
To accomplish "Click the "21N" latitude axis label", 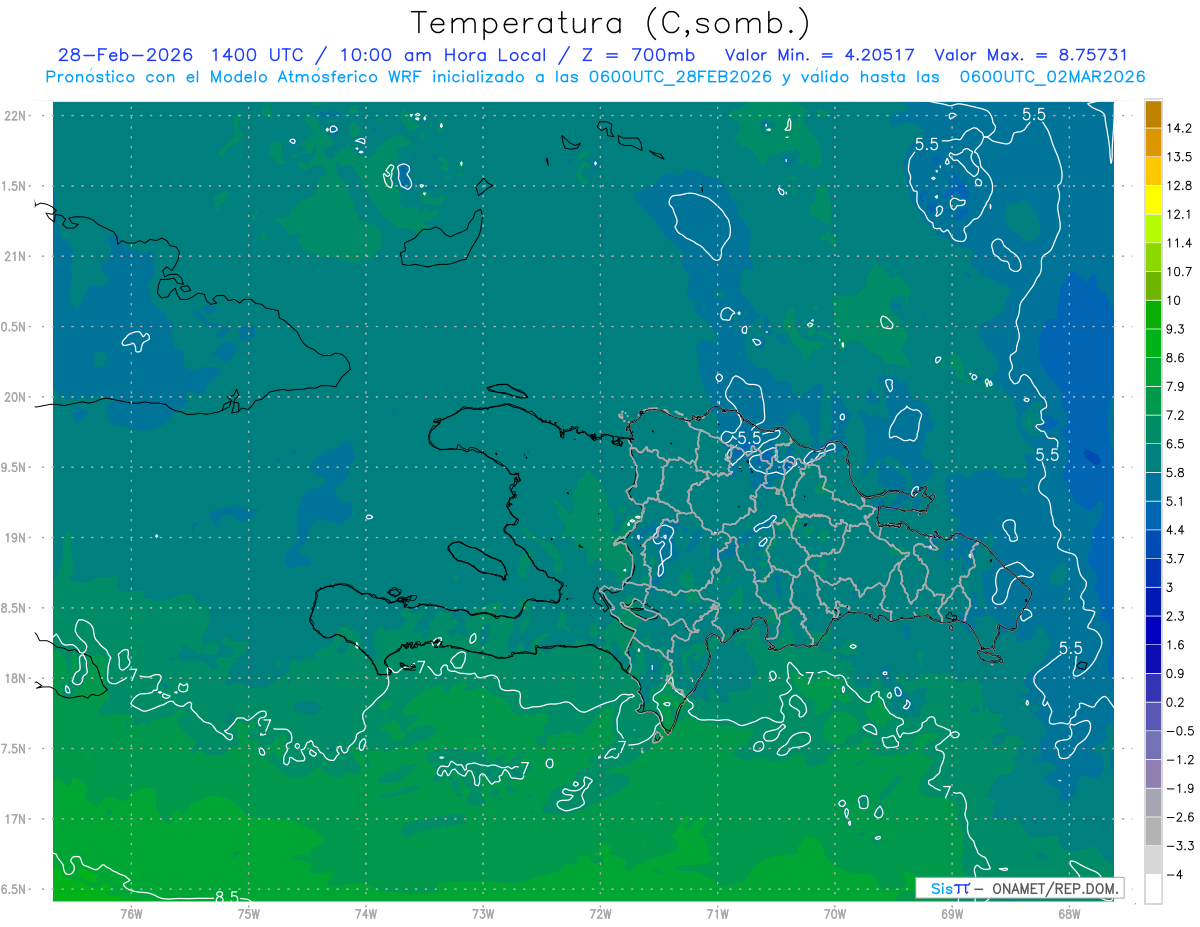I will coord(16,256).
